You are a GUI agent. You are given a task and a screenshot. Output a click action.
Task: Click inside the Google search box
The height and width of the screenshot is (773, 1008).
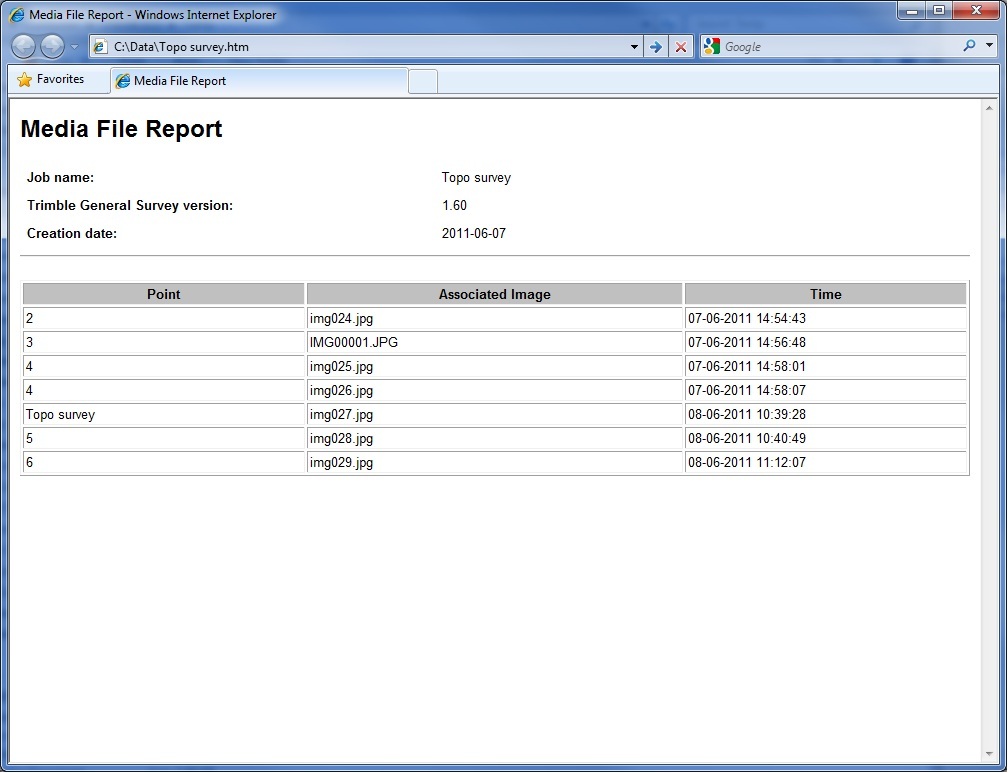click(x=838, y=47)
